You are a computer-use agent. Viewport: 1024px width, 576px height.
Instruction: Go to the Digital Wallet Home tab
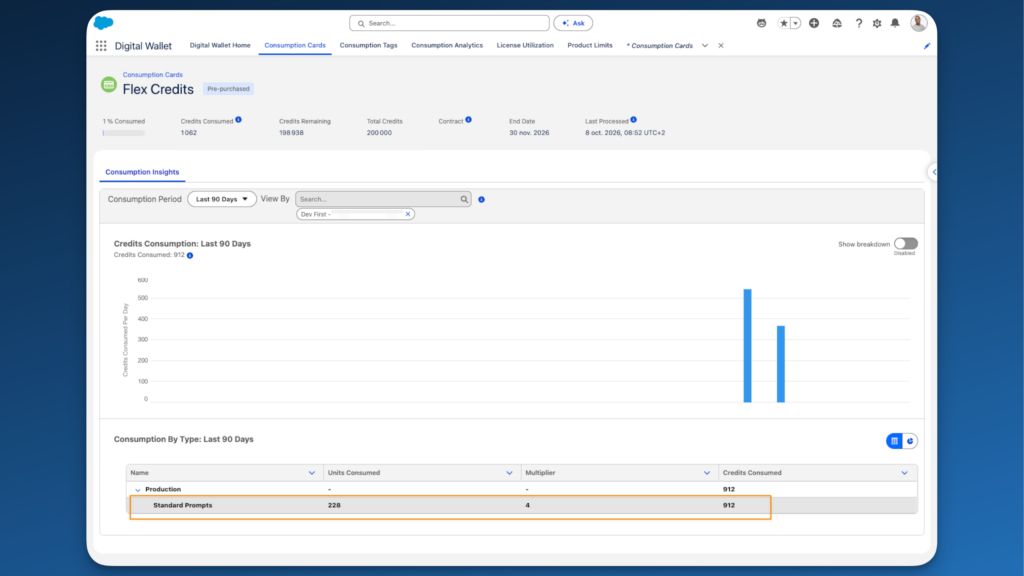click(x=220, y=45)
